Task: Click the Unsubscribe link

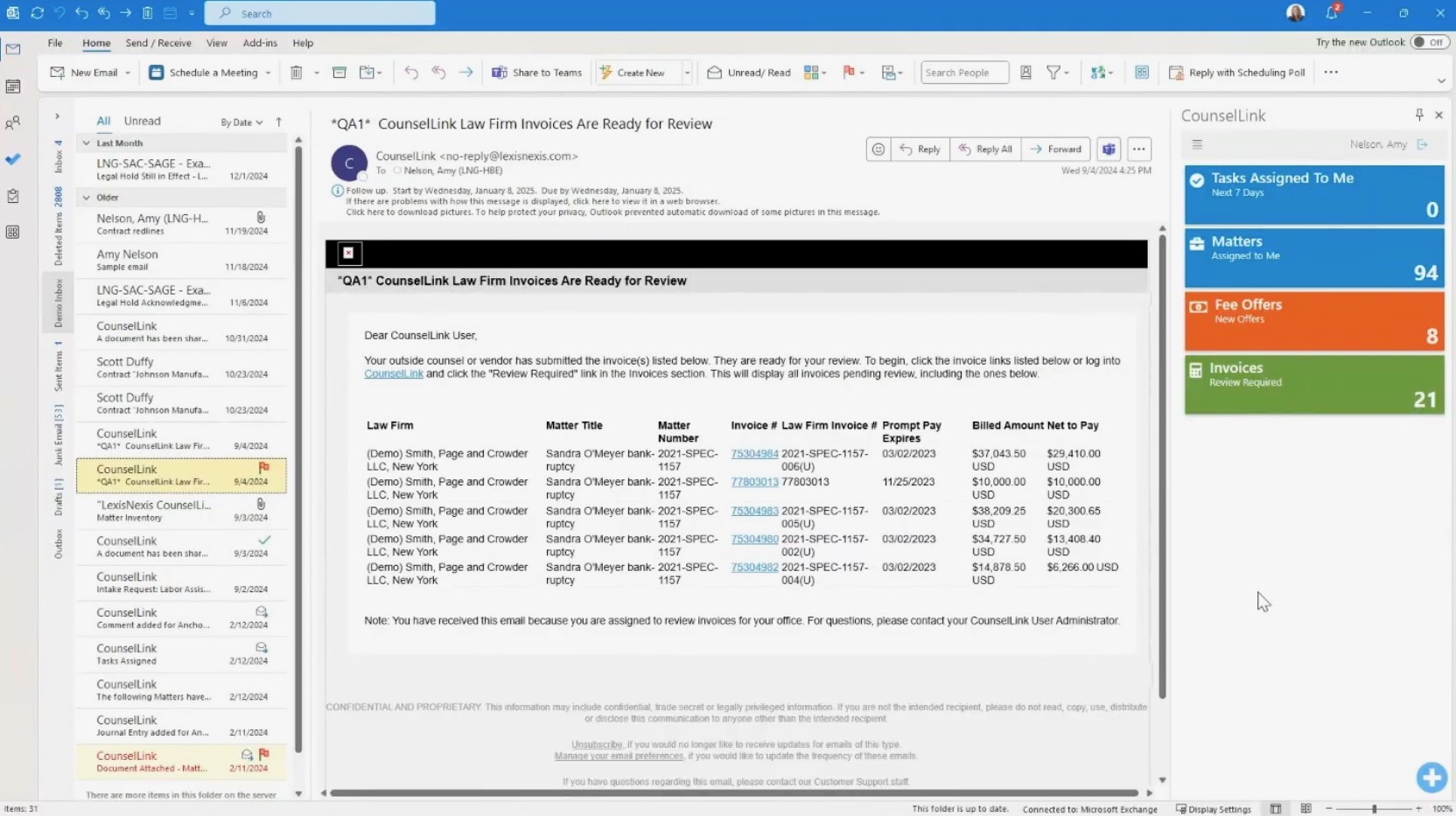Action: pyautogui.click(x=597, y=744)
